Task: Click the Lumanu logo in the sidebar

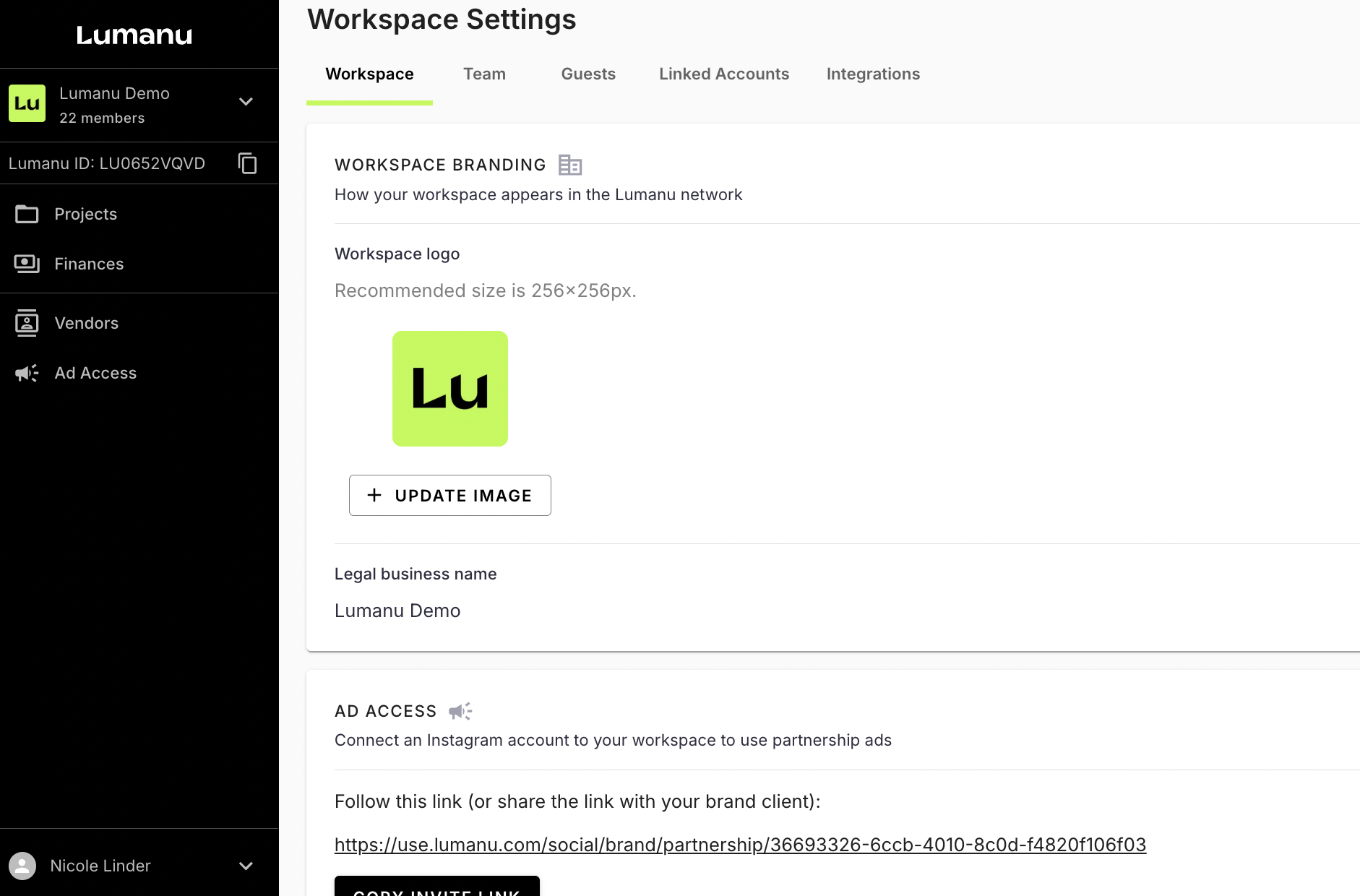Action: tap(134, 35)
